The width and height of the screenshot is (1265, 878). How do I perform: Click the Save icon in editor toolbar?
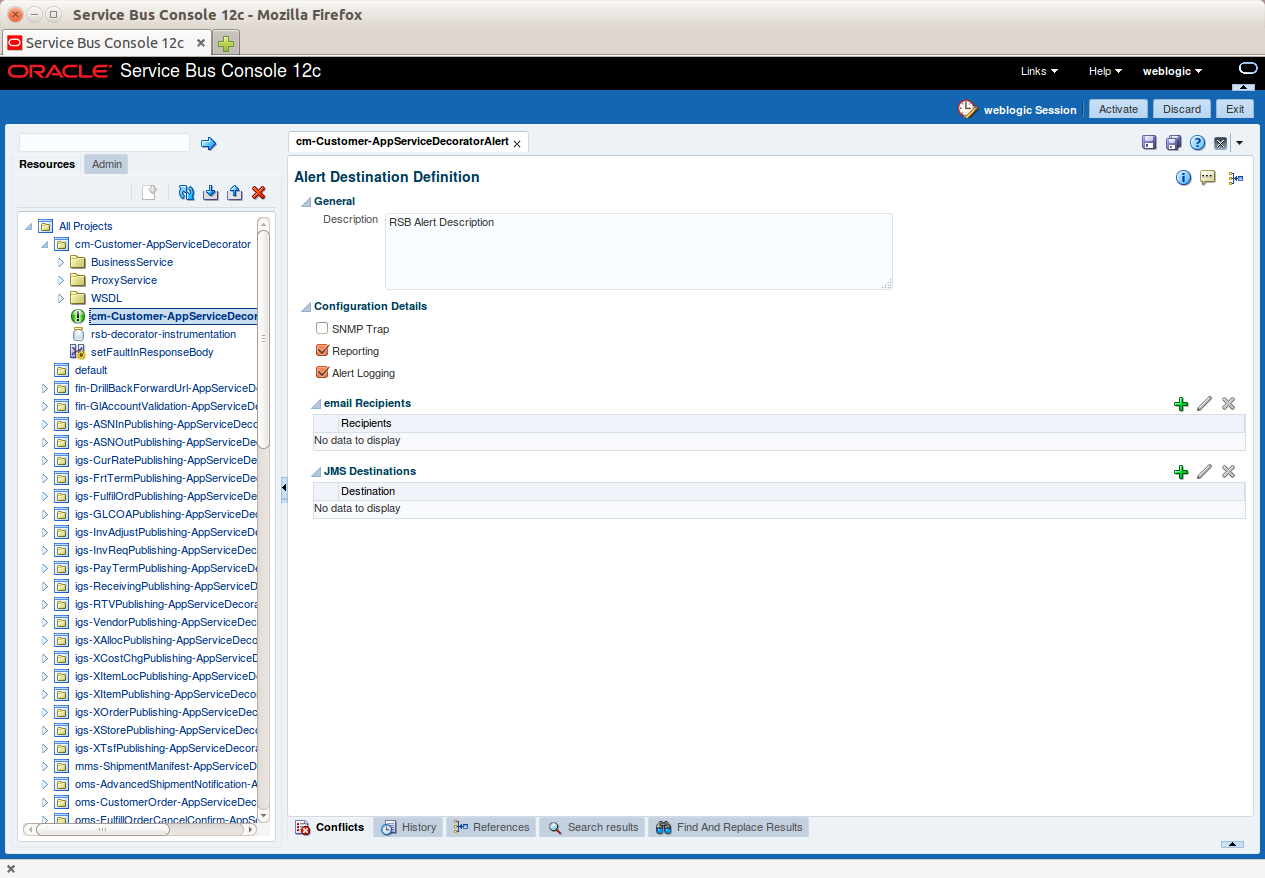point(1150,143)
